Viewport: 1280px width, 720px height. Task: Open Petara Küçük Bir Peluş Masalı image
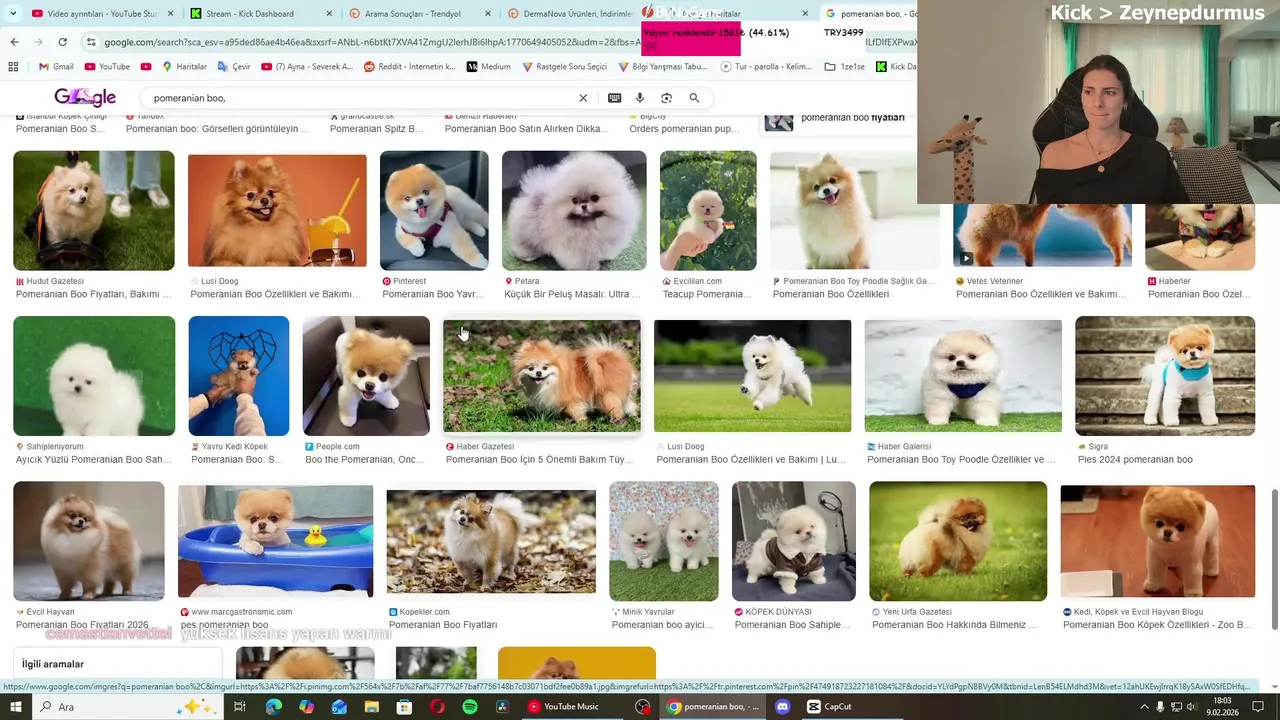click(x=574, y=211)
